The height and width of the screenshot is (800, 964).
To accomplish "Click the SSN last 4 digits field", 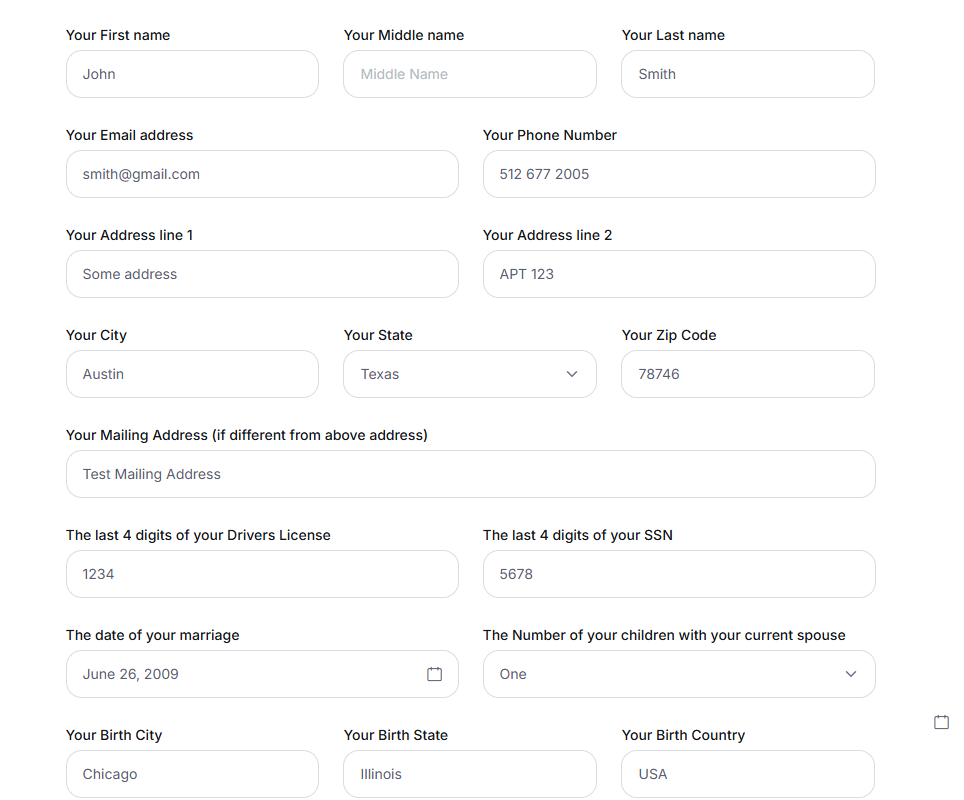I will click(x=679, y=574).
